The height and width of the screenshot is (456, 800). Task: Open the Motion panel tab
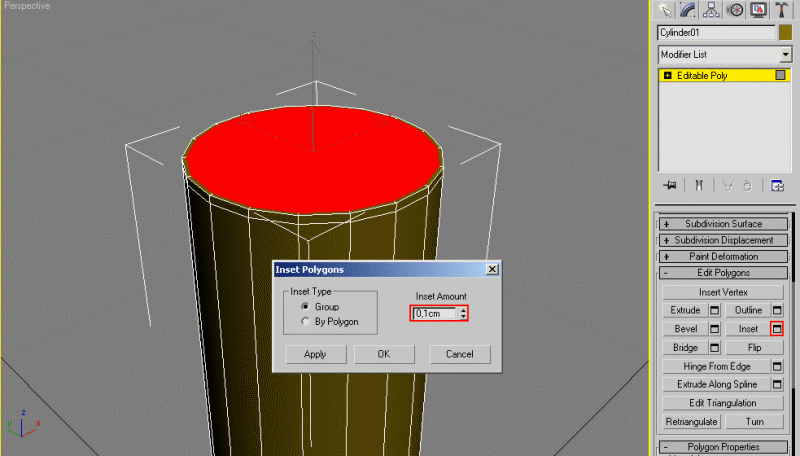[x=735, y=10]
